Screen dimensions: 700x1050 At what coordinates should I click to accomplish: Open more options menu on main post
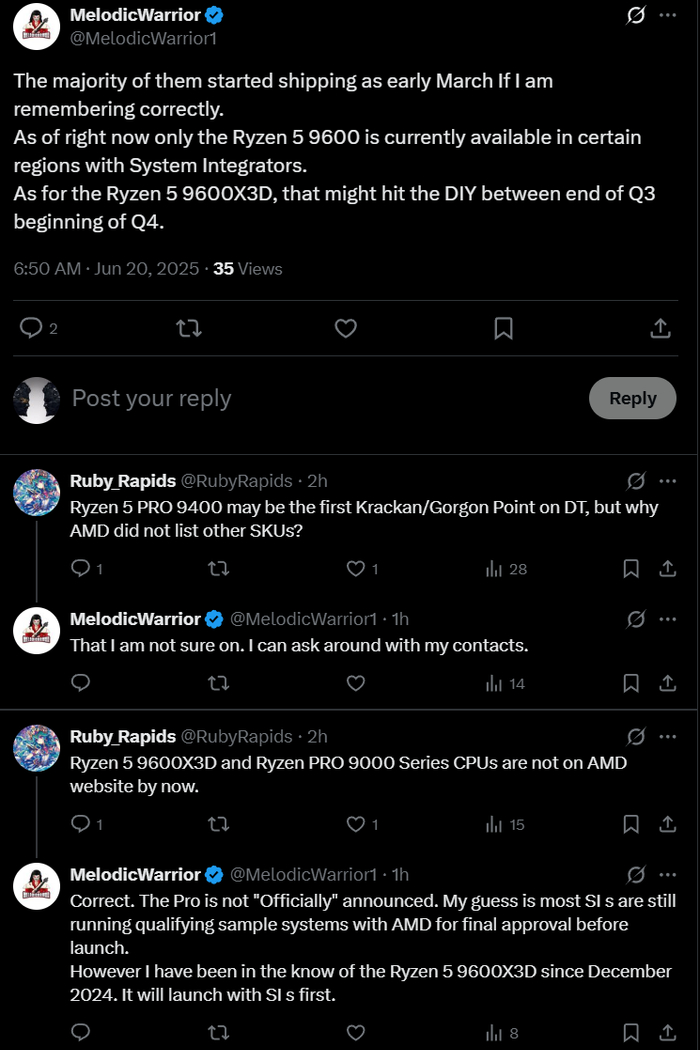[x=668, y=16]
